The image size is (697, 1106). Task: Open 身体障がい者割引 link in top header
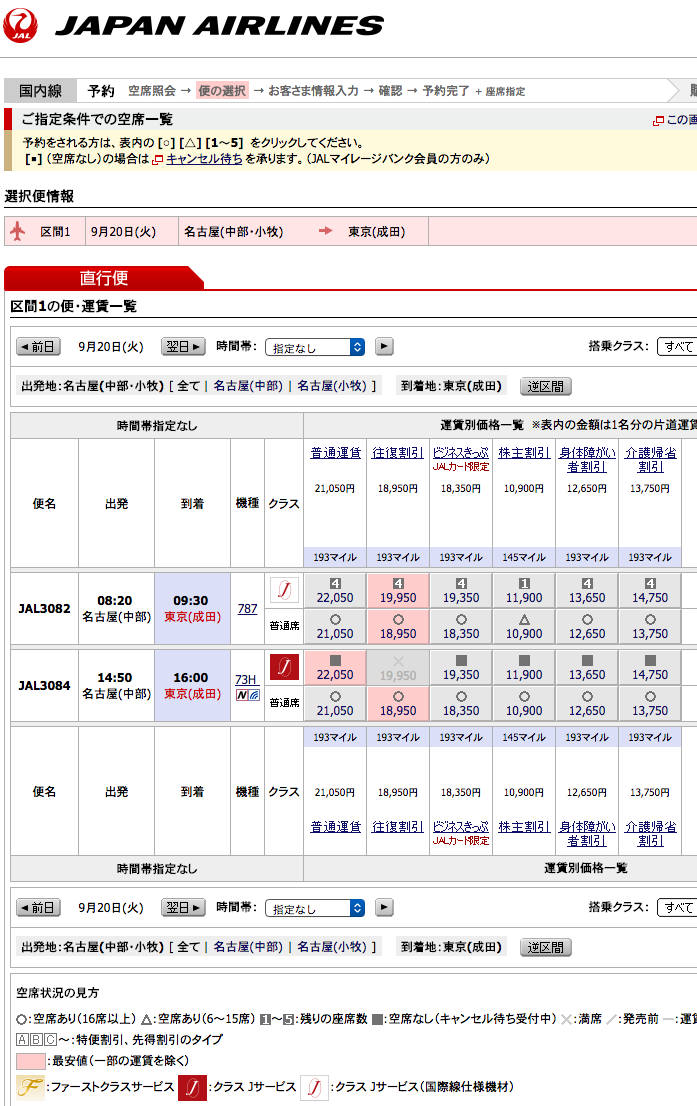(587, 460)
